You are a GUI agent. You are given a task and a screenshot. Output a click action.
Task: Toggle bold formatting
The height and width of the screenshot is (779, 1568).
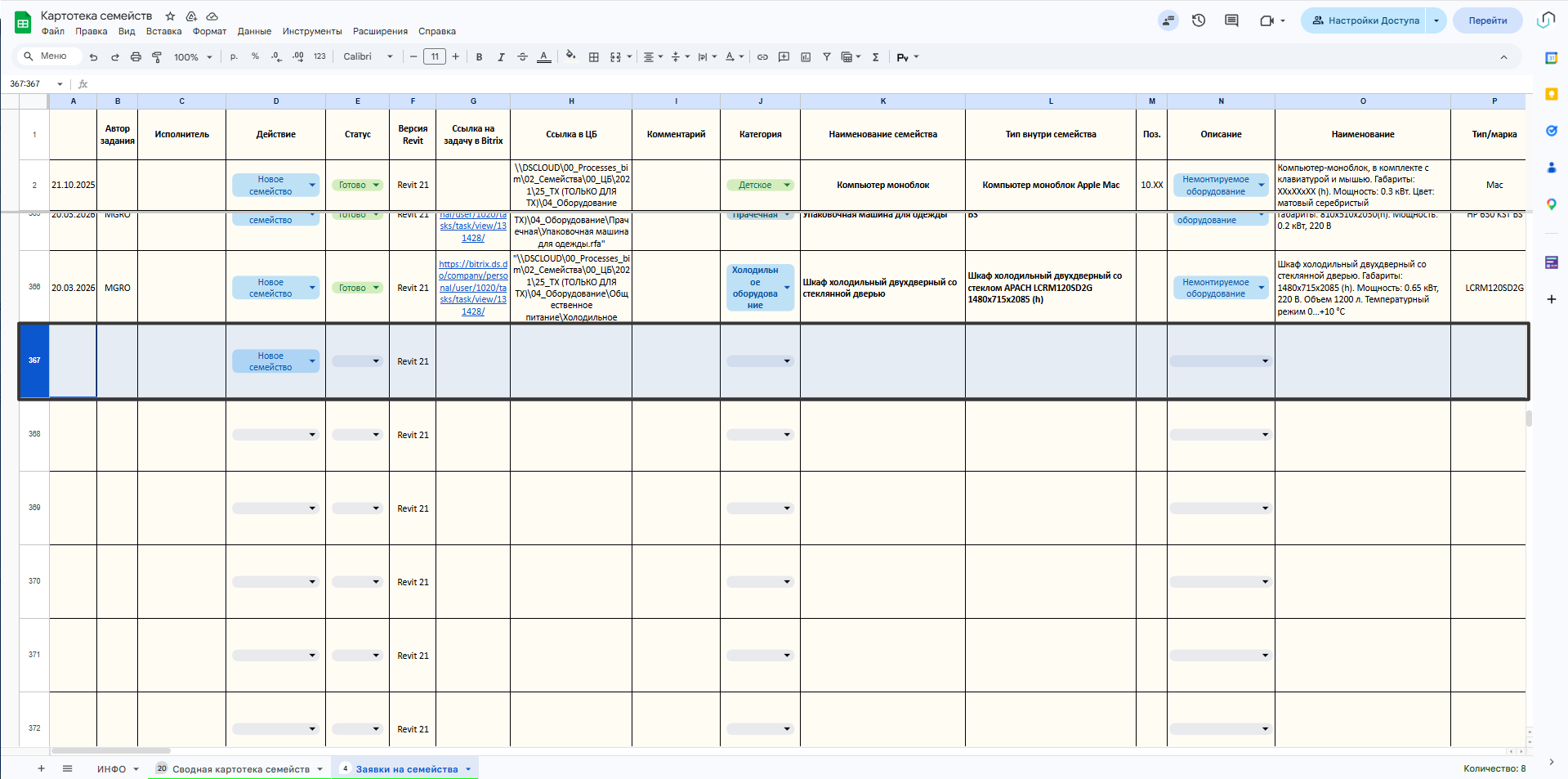[x=480, y=57]
